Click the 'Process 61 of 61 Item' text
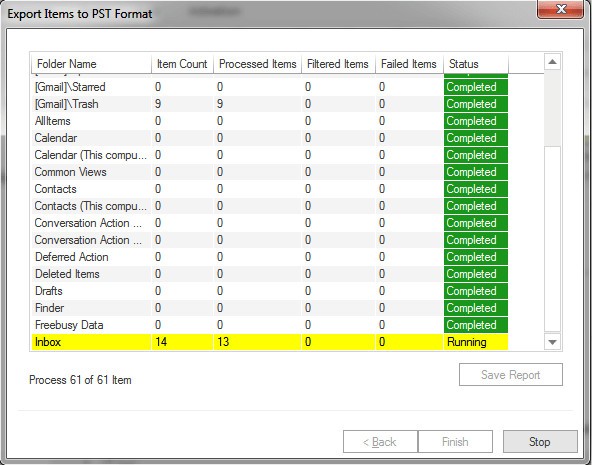Image resolution: width=592 pixels, height=465 pixels. pyautogui.click(x=80, y=380)
